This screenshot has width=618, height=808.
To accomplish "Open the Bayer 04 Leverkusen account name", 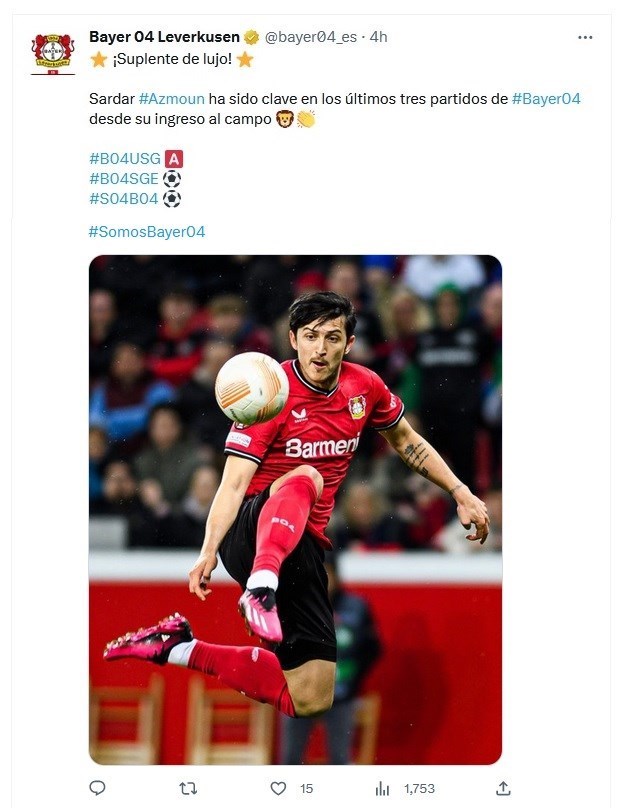I will coord(164,37).
